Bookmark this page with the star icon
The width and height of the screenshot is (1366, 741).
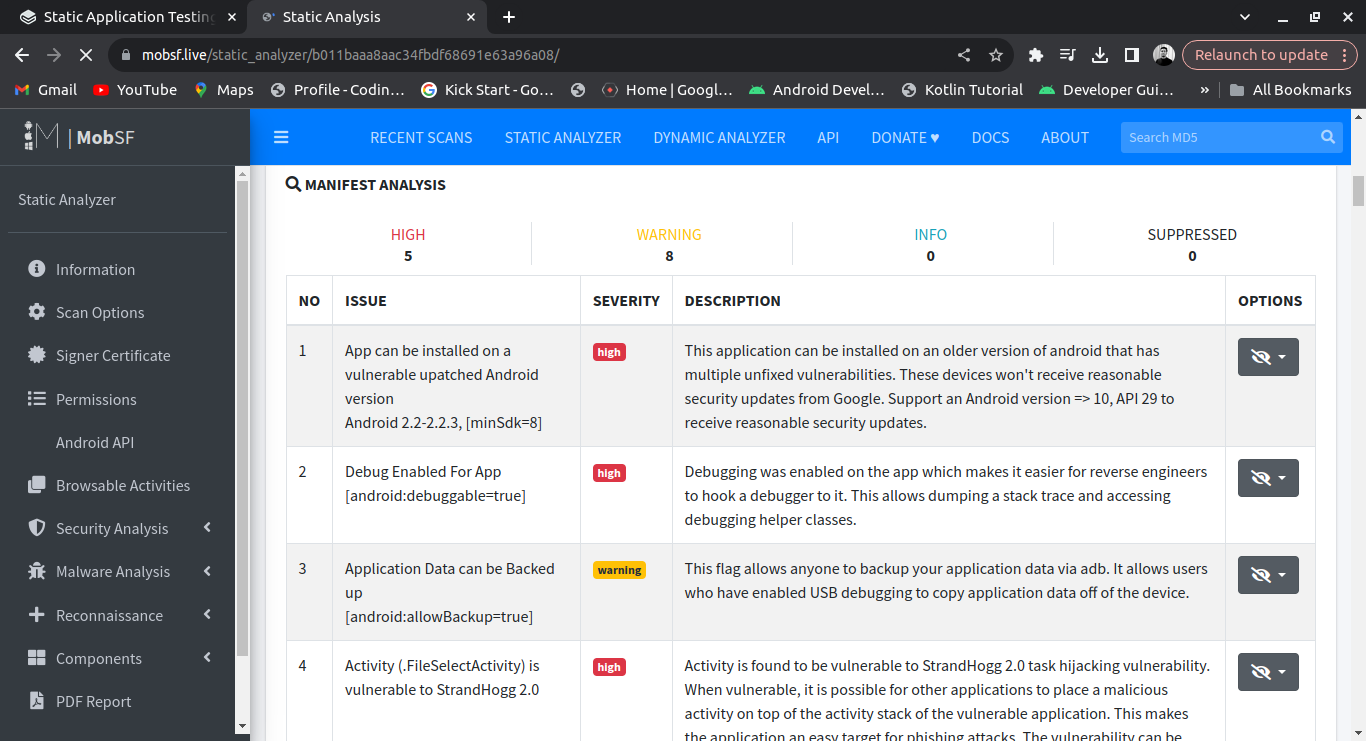[x=995, y=55]
